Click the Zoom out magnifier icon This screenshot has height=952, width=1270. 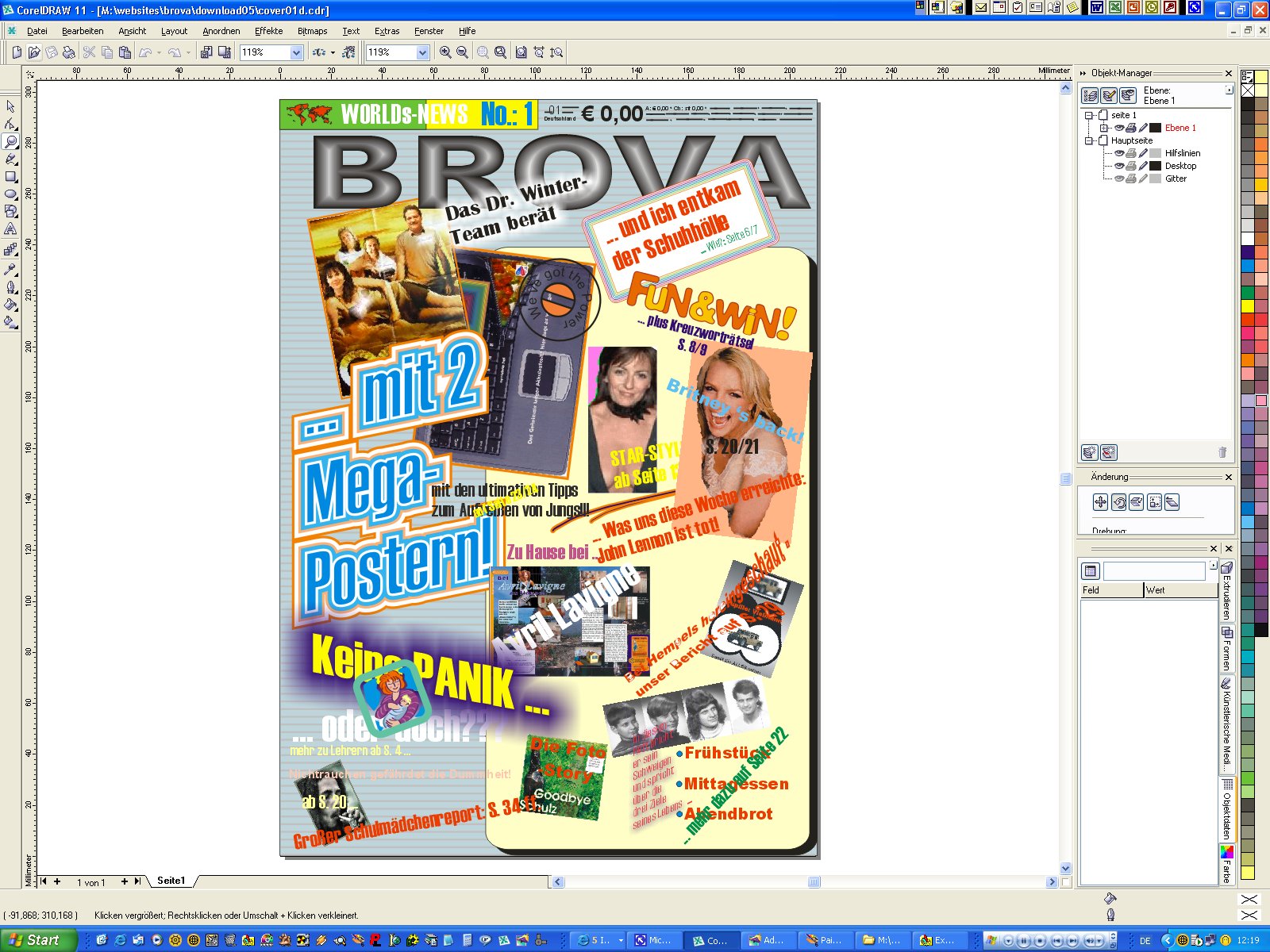coord(462,52)
